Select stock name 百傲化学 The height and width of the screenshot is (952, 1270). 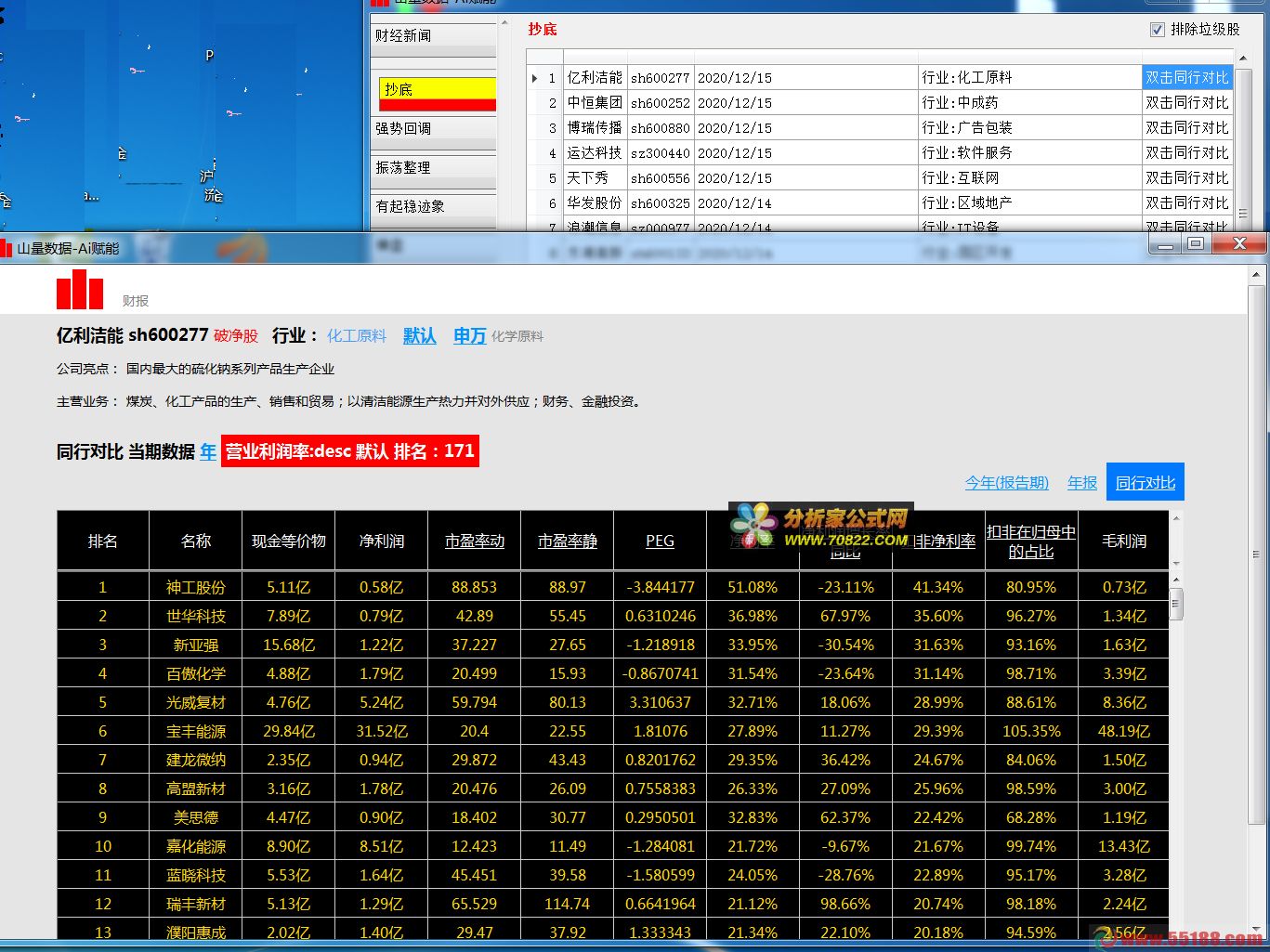click(196, 673)
